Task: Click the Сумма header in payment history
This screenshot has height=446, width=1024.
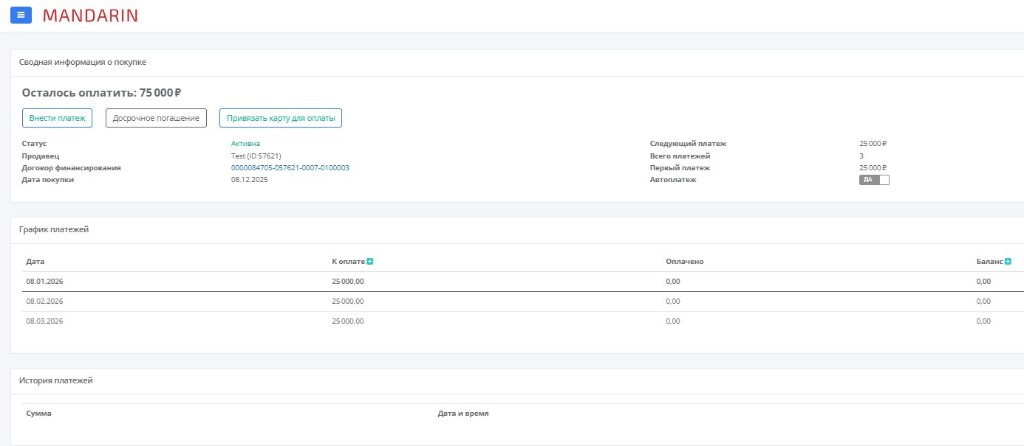Action: 39,413
